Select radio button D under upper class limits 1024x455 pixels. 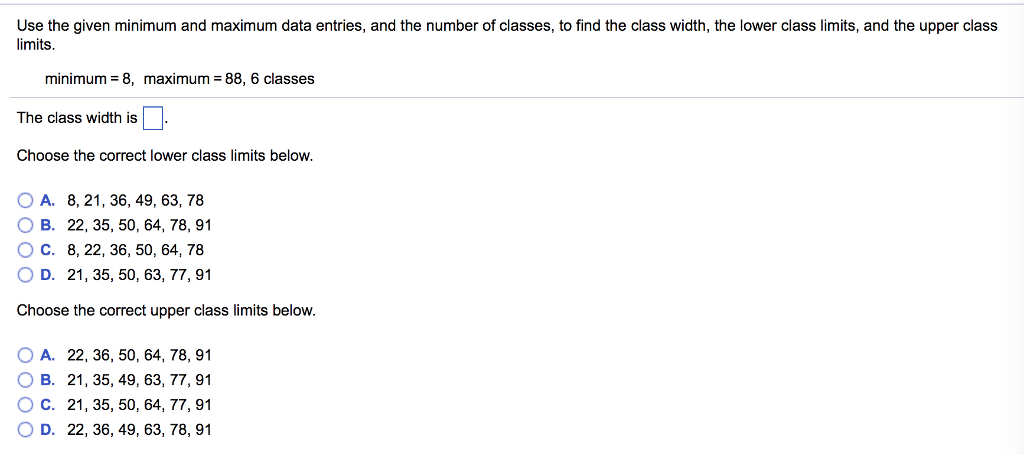tap(25, 430)
